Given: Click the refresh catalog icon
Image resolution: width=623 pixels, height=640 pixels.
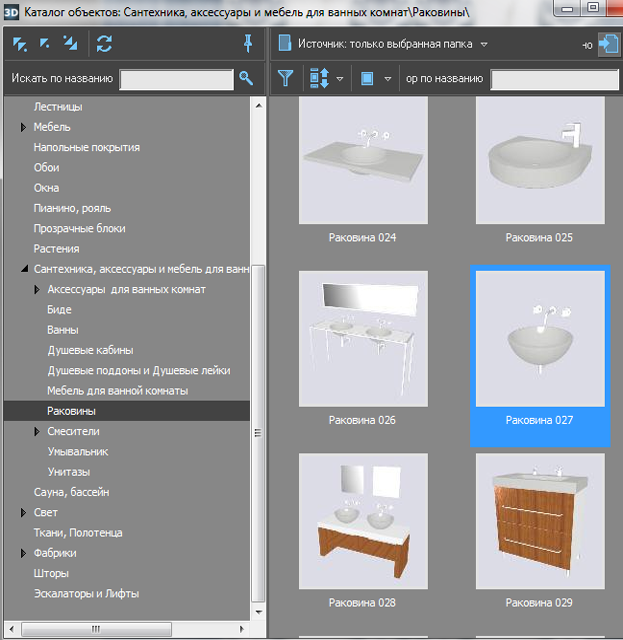Looking at the screenshot, I should (104, 44).
